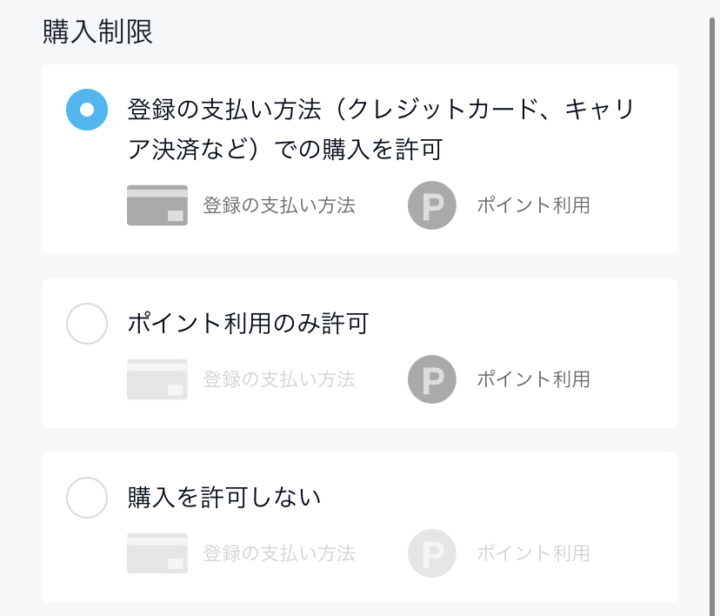Click the P point icon in the first option
Image resolution: width=720 pixels, height=616 pixels.
pyautogui.click(x=432, y=205)
